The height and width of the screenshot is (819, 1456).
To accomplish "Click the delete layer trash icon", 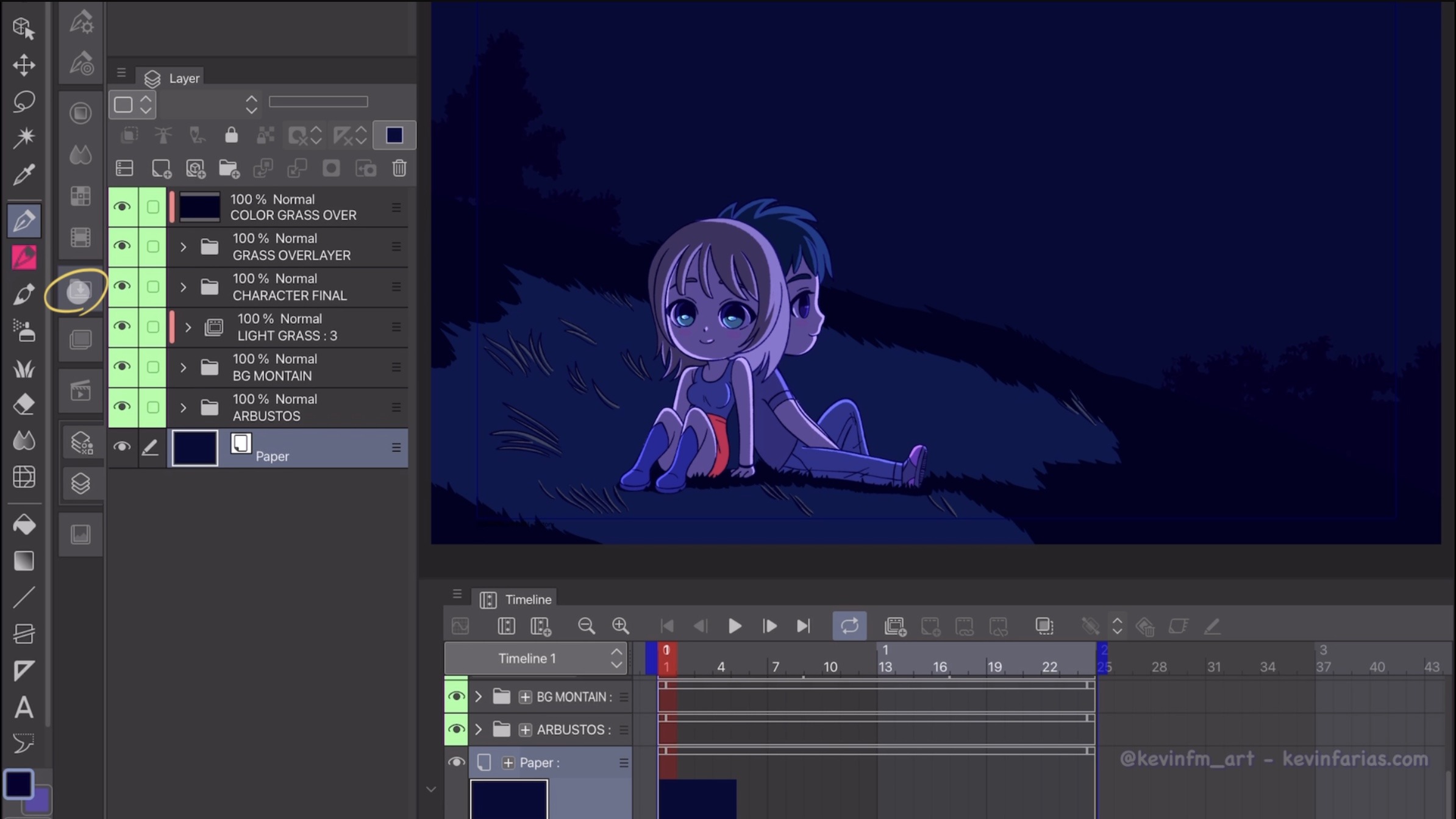I will click(399, 168).
